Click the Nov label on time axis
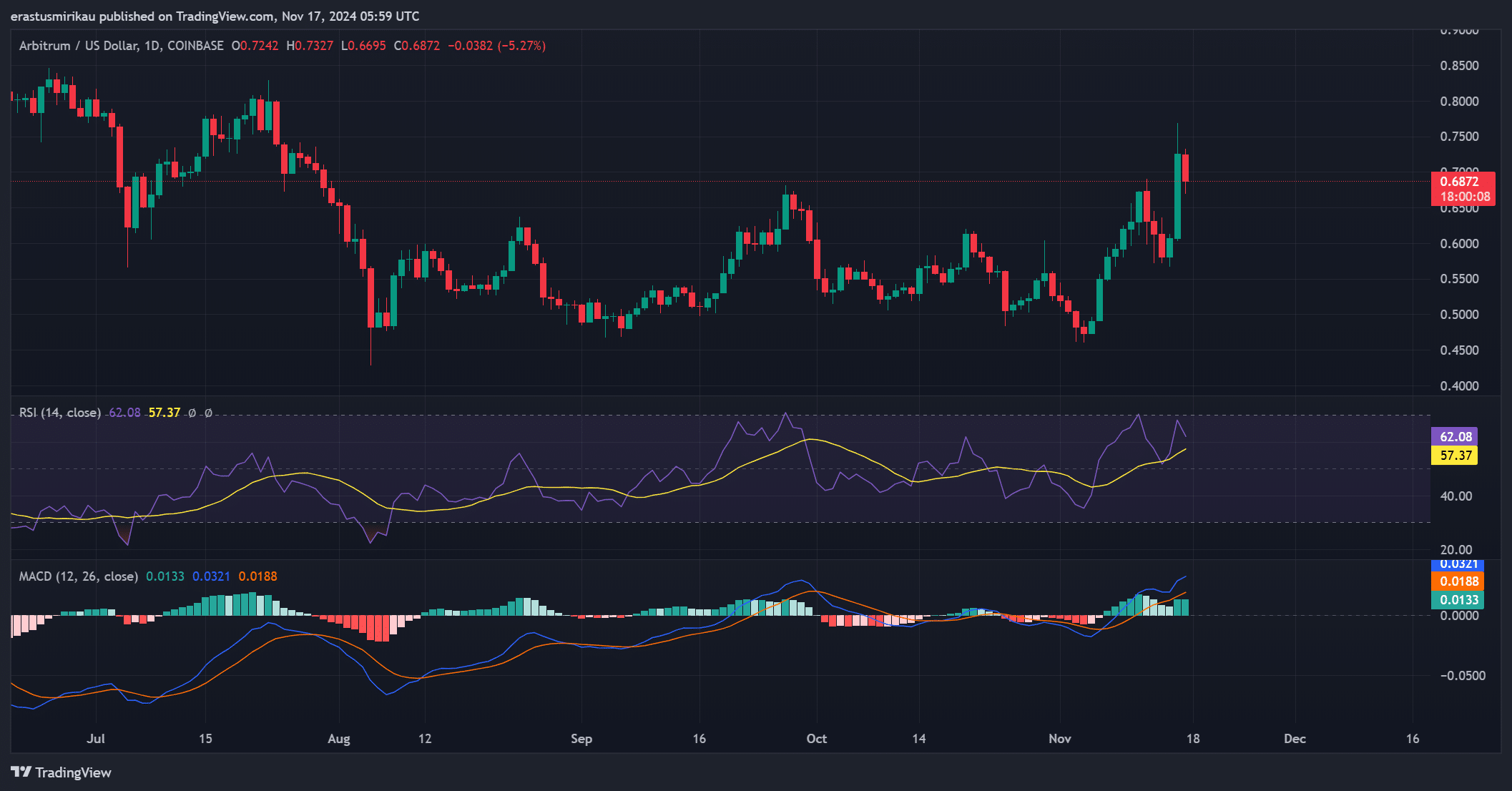Viewport: 1512px width, 791px height. coord(1059,739)
